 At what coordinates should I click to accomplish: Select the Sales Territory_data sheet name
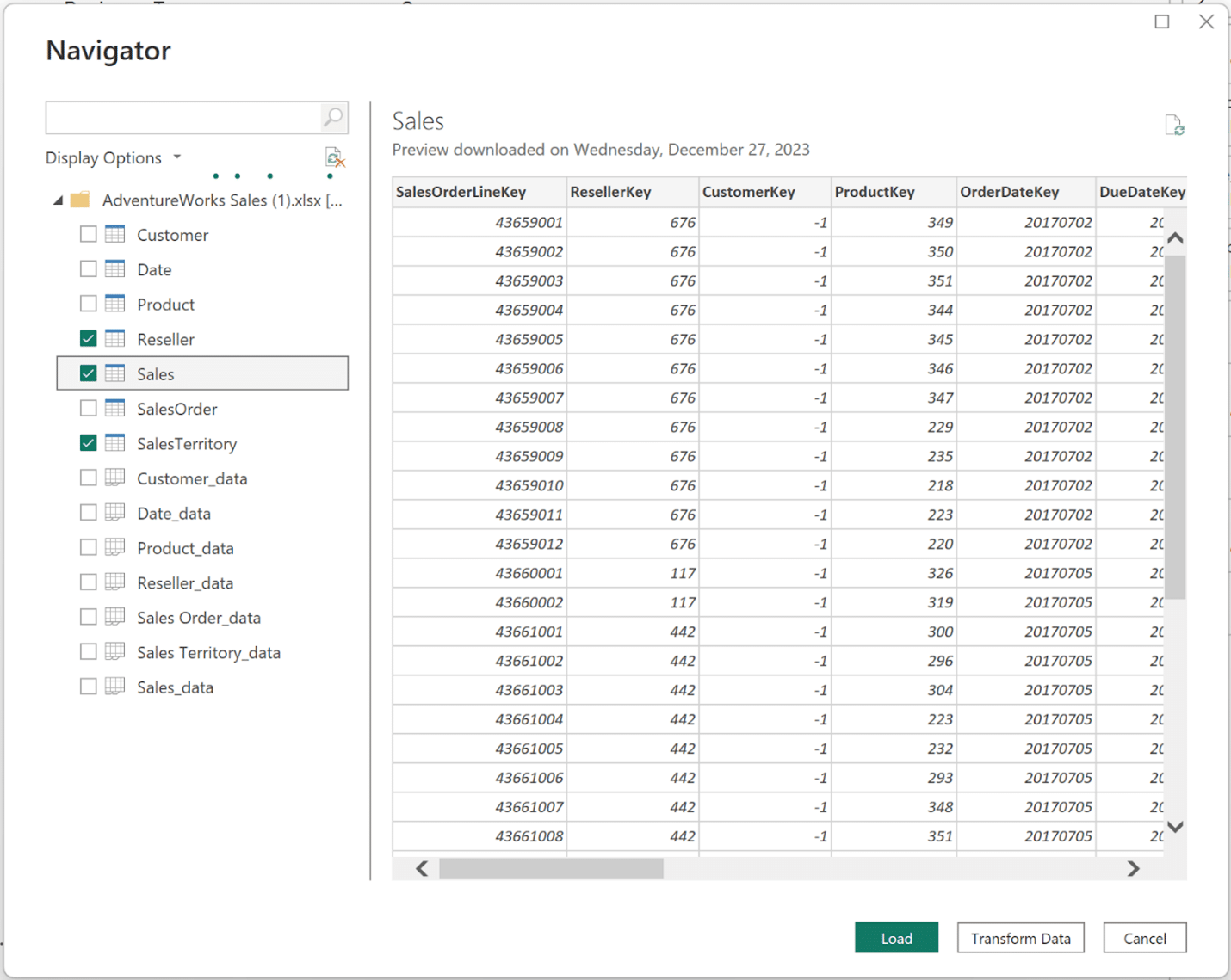tap(209, 653)
